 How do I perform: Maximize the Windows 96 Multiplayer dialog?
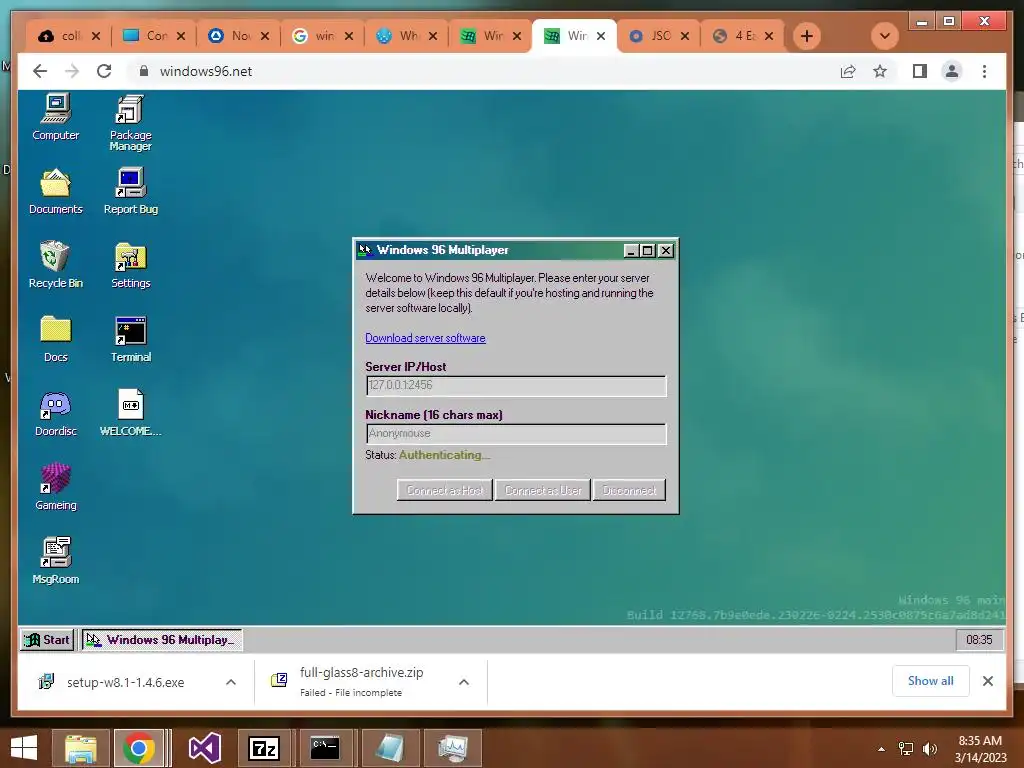click(x=647, y=251)
